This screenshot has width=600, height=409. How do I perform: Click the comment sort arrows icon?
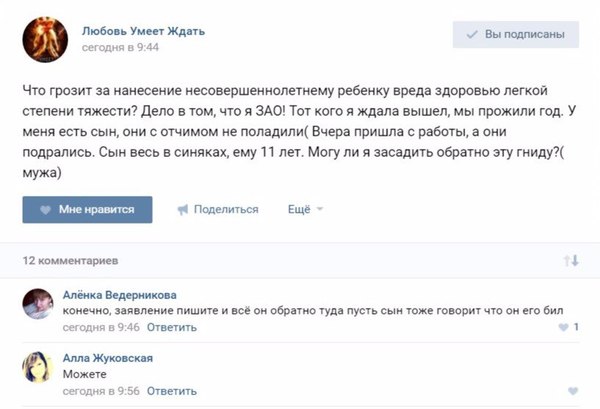571,260
